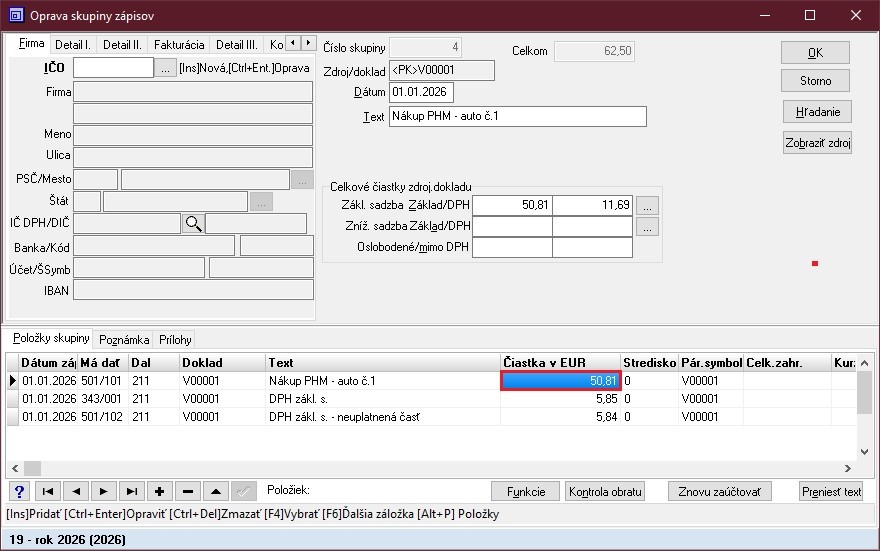Jump to first record in navigator
Image resolution: width=880 pixels, height=551 pixels.
pos(47,491)
